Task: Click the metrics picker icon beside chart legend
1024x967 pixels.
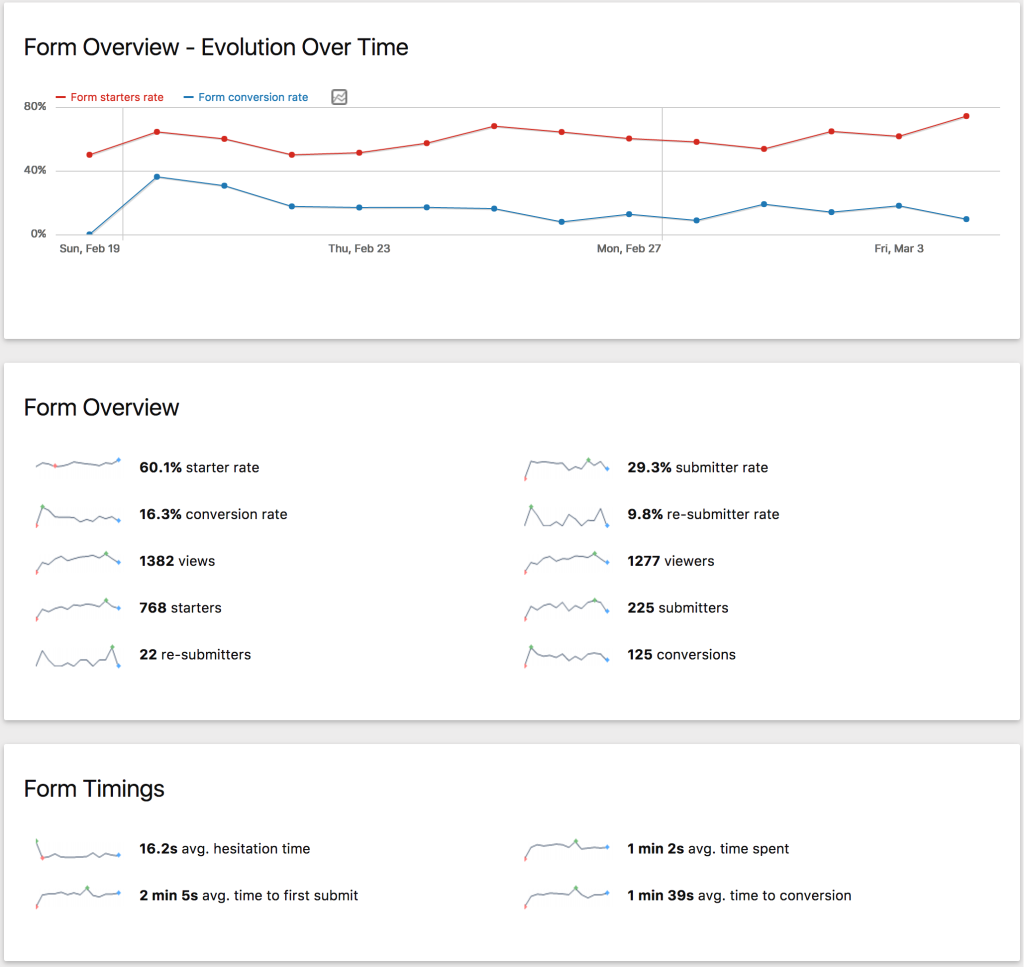Action: pyautogui.click(x=339, y=97)
